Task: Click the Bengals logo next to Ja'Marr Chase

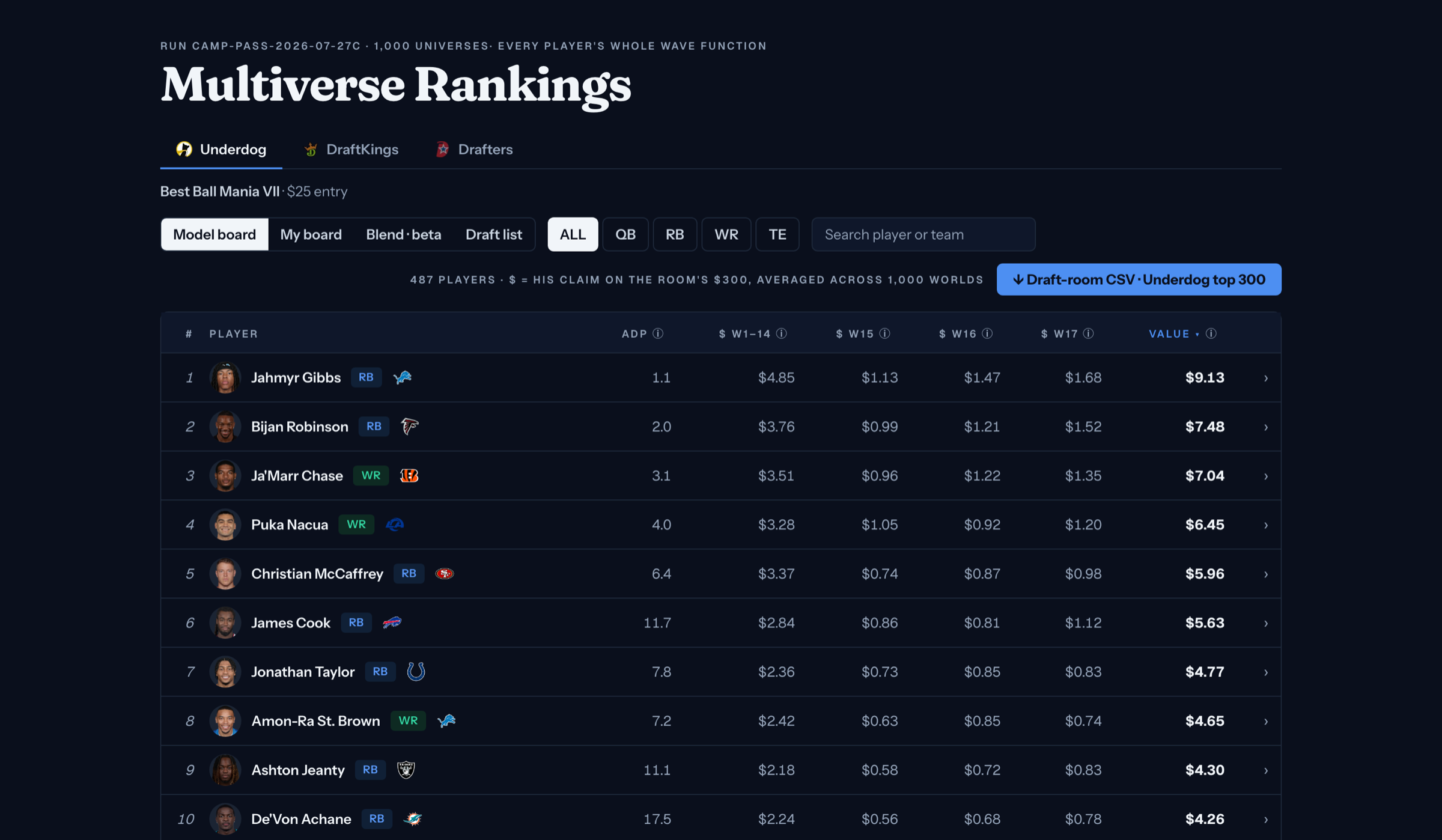Action: [x=409, y=476]
